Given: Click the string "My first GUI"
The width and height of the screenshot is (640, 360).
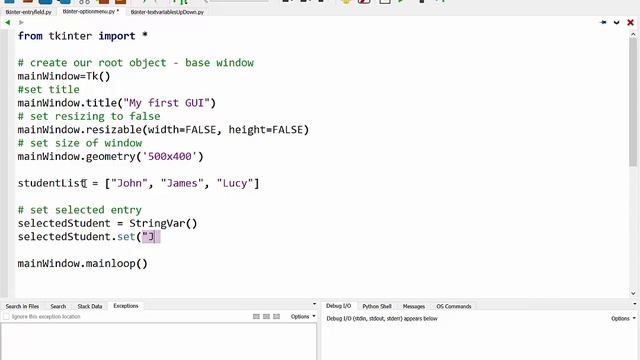Looking at the screenshot, I should point(166,103).
